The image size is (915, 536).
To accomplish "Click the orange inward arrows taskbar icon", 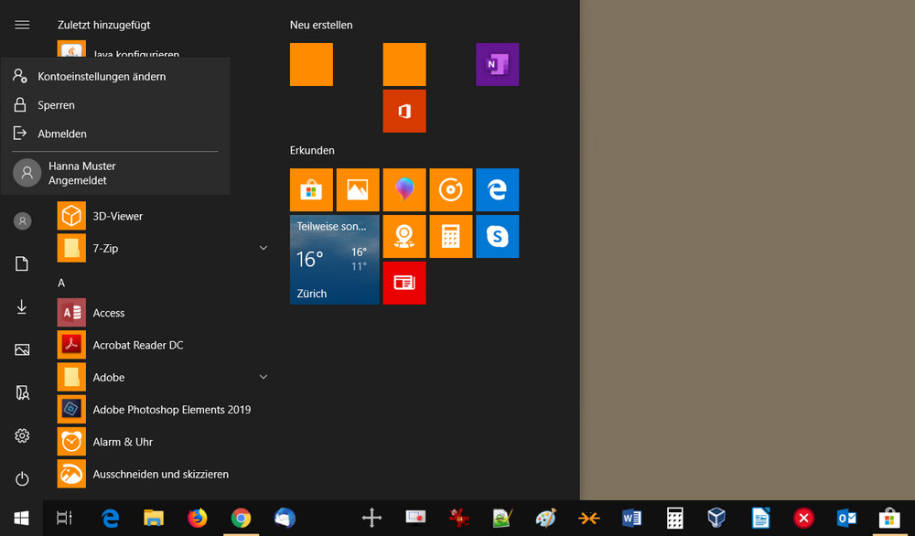I will click(588, 518).
